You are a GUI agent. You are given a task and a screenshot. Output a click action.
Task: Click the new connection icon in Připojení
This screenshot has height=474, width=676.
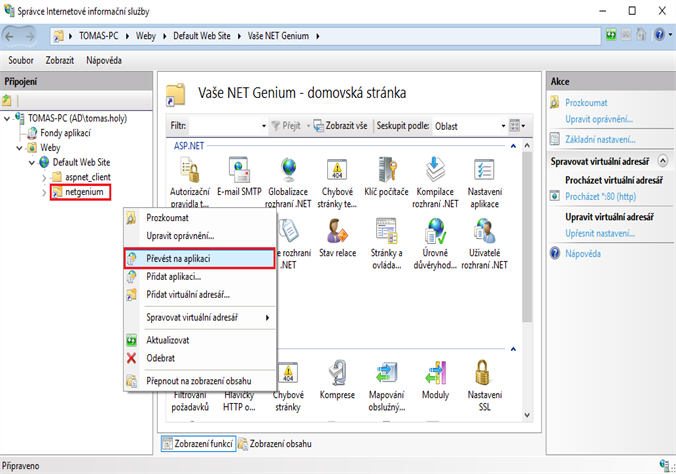(7, 100)
